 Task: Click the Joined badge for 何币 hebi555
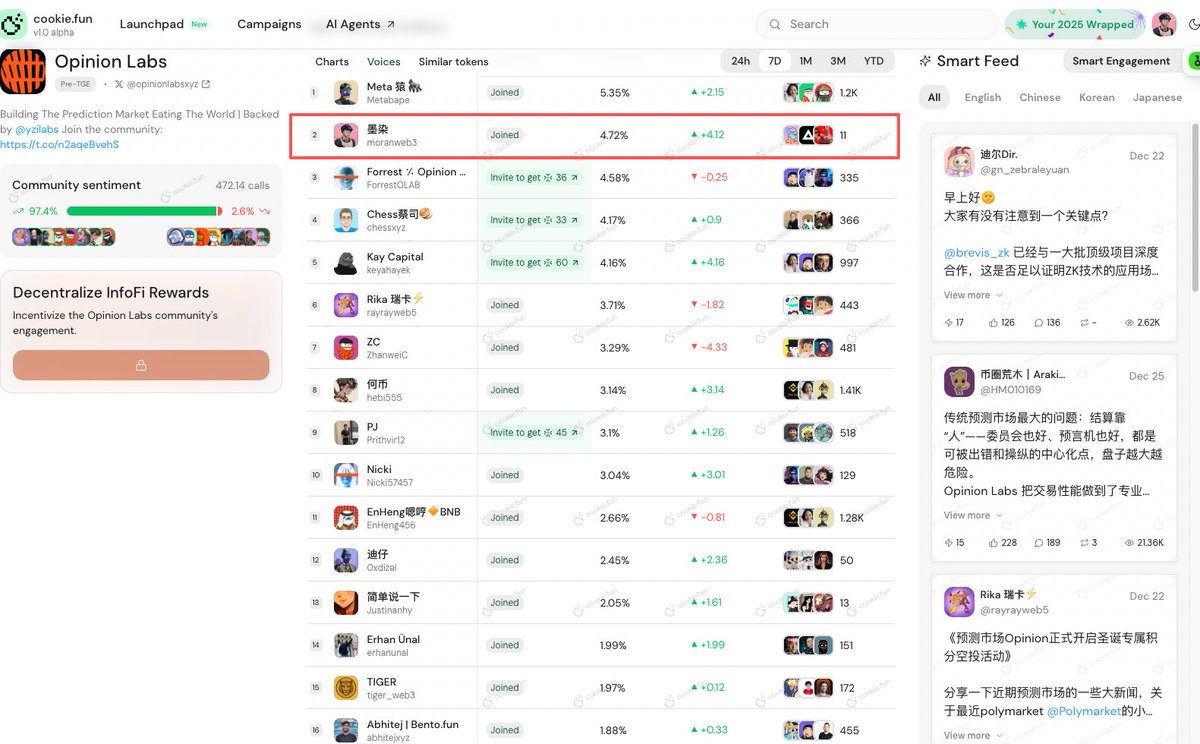click(x=505, y=390)
